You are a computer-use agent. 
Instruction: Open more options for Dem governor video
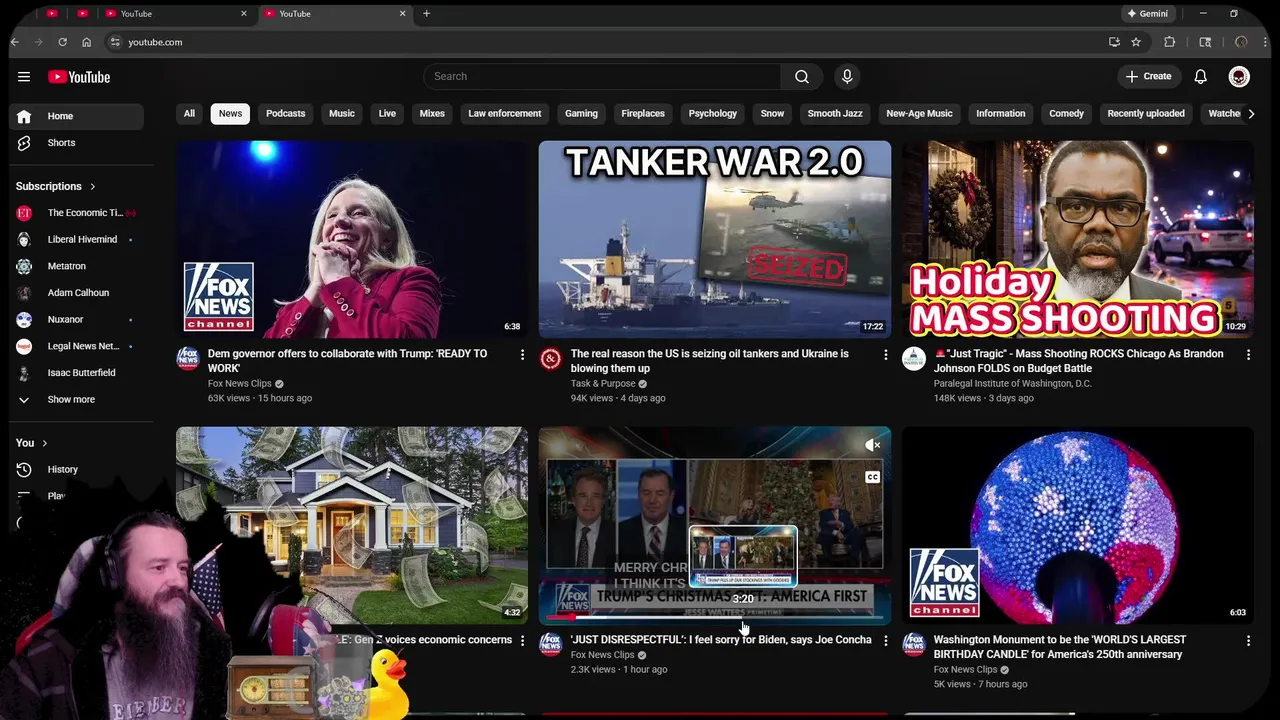(522, 355)
